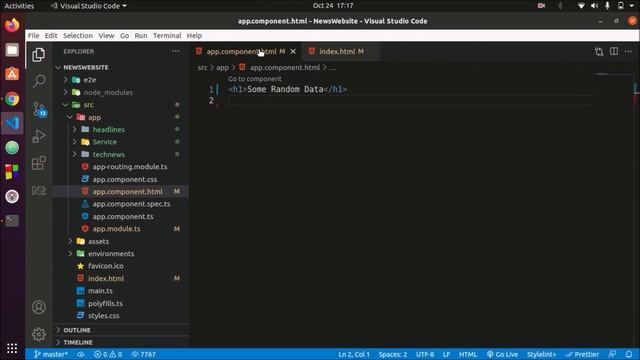Show Applications grid in Ubuntu dock
Screen dimensions: 640x360
point(12,348)
